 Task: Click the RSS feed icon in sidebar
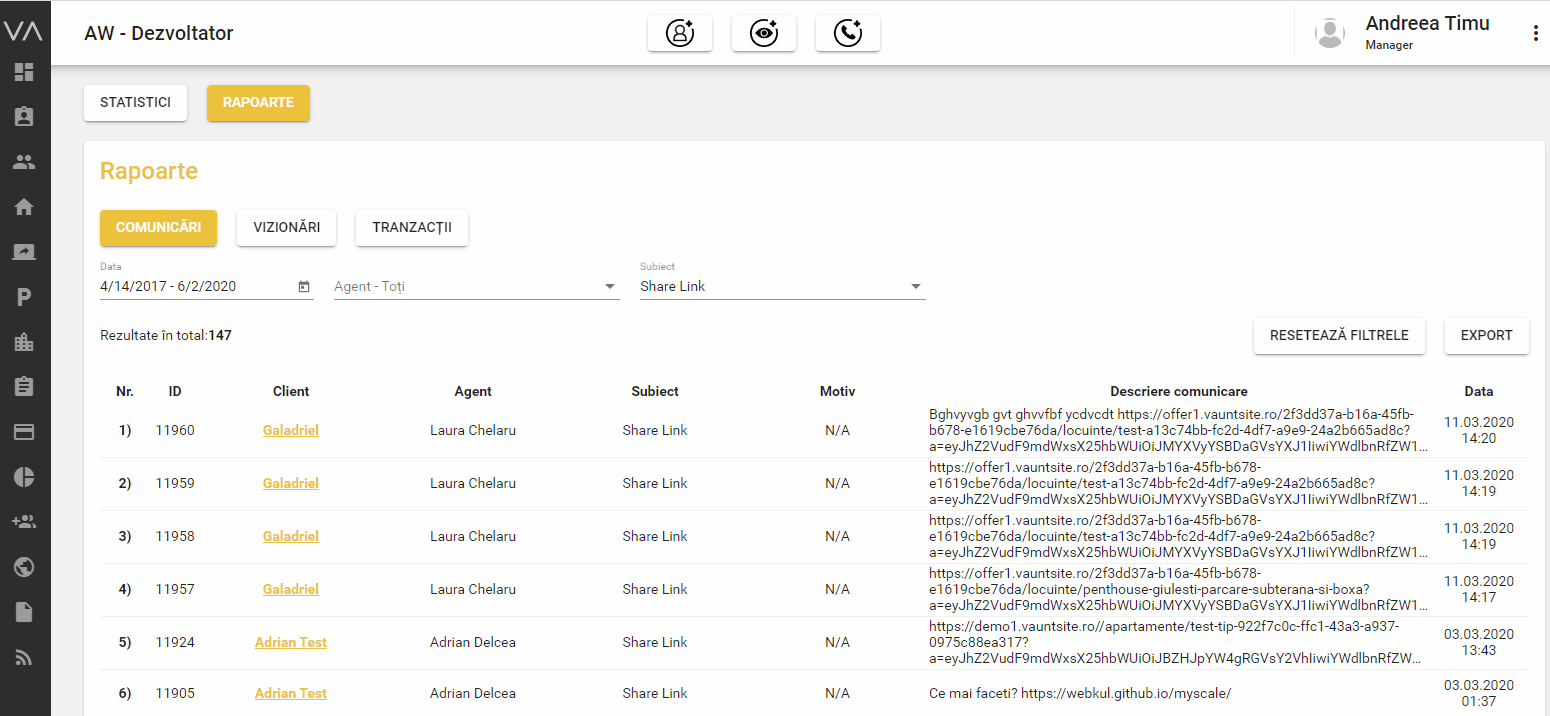click(24, 657)
